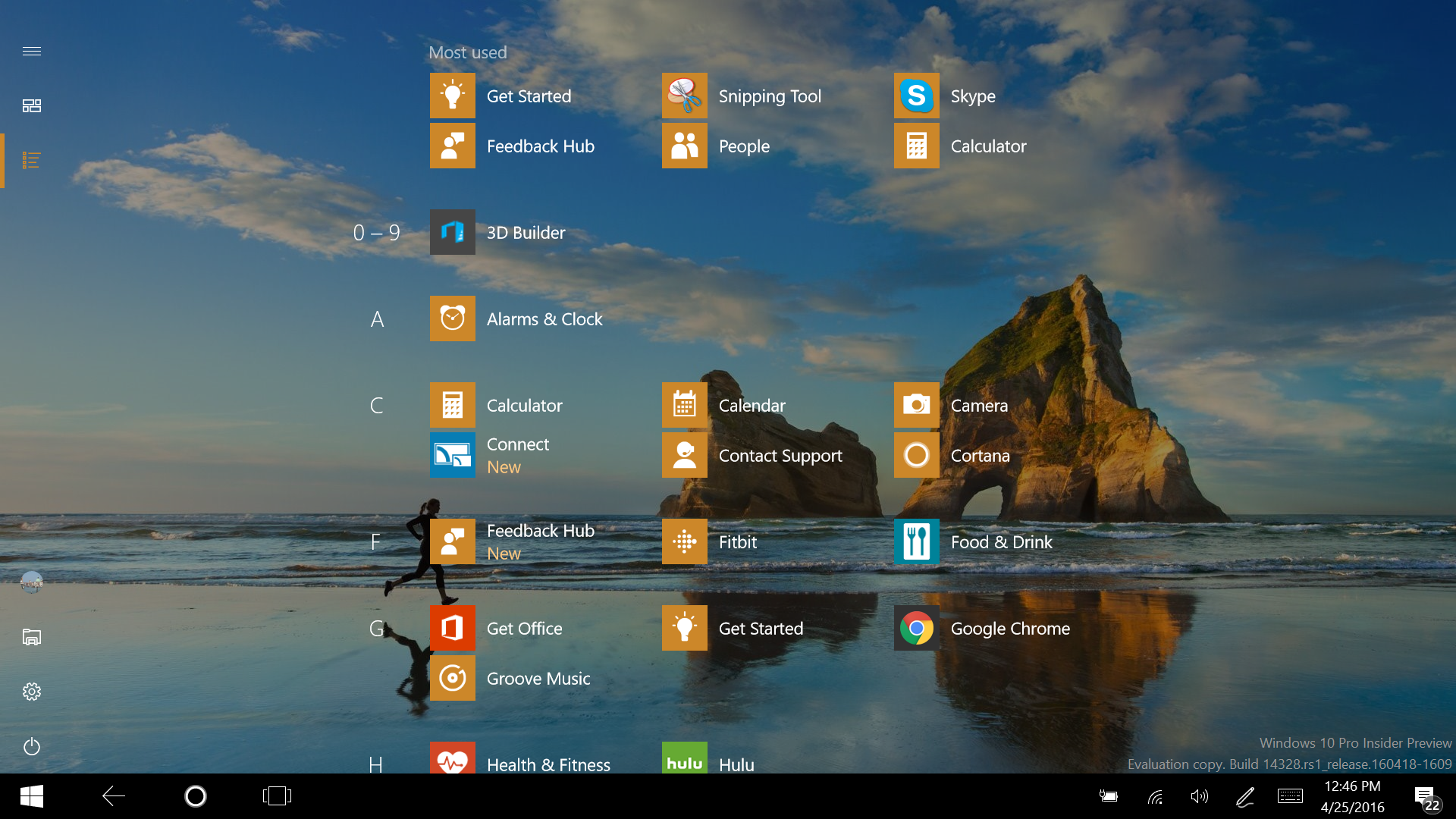Tap the taskbar Back arrow
The height and width of the screenshot is (819, 1456).
114,796
